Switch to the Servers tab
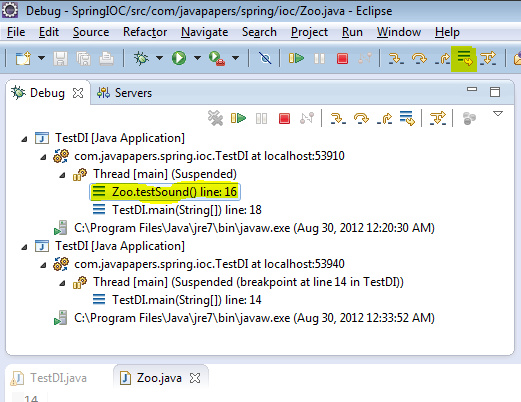521x402 pixels. 124,93
